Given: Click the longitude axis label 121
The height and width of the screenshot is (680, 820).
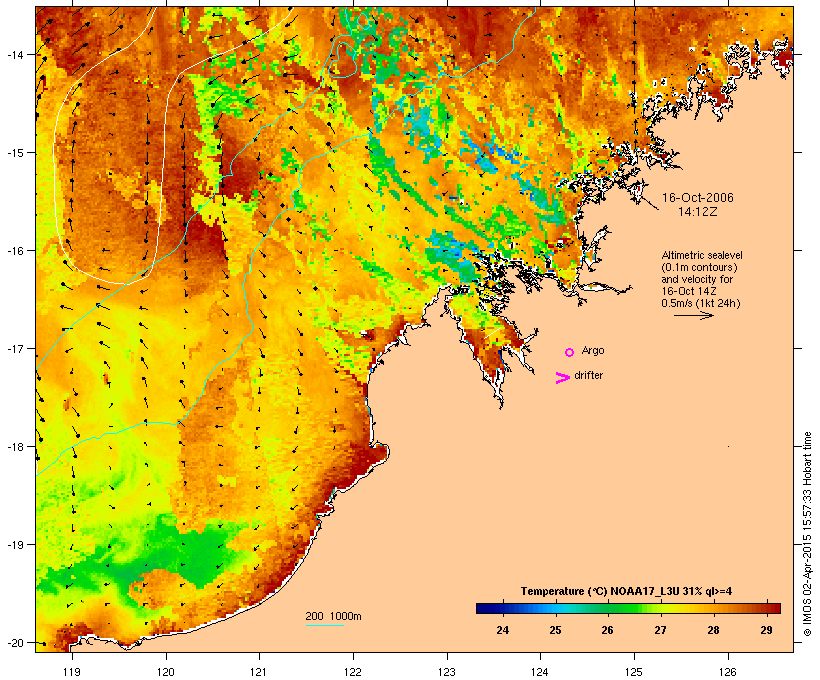Looking at the screenshot, I should point(259,672).
